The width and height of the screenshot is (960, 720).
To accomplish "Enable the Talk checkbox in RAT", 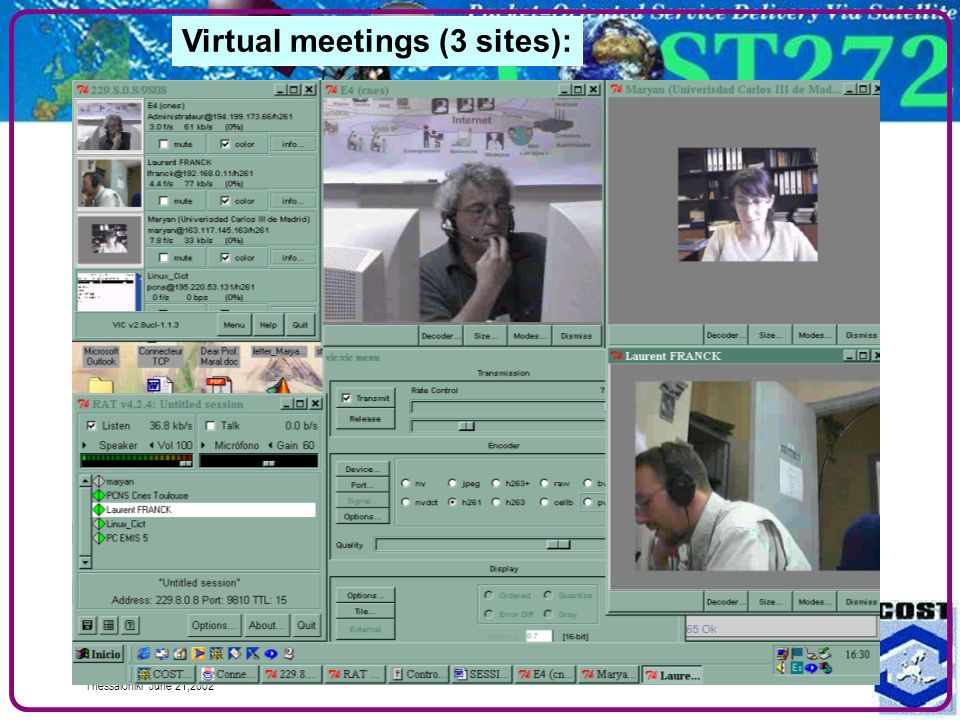I will [x=210, y=426].
